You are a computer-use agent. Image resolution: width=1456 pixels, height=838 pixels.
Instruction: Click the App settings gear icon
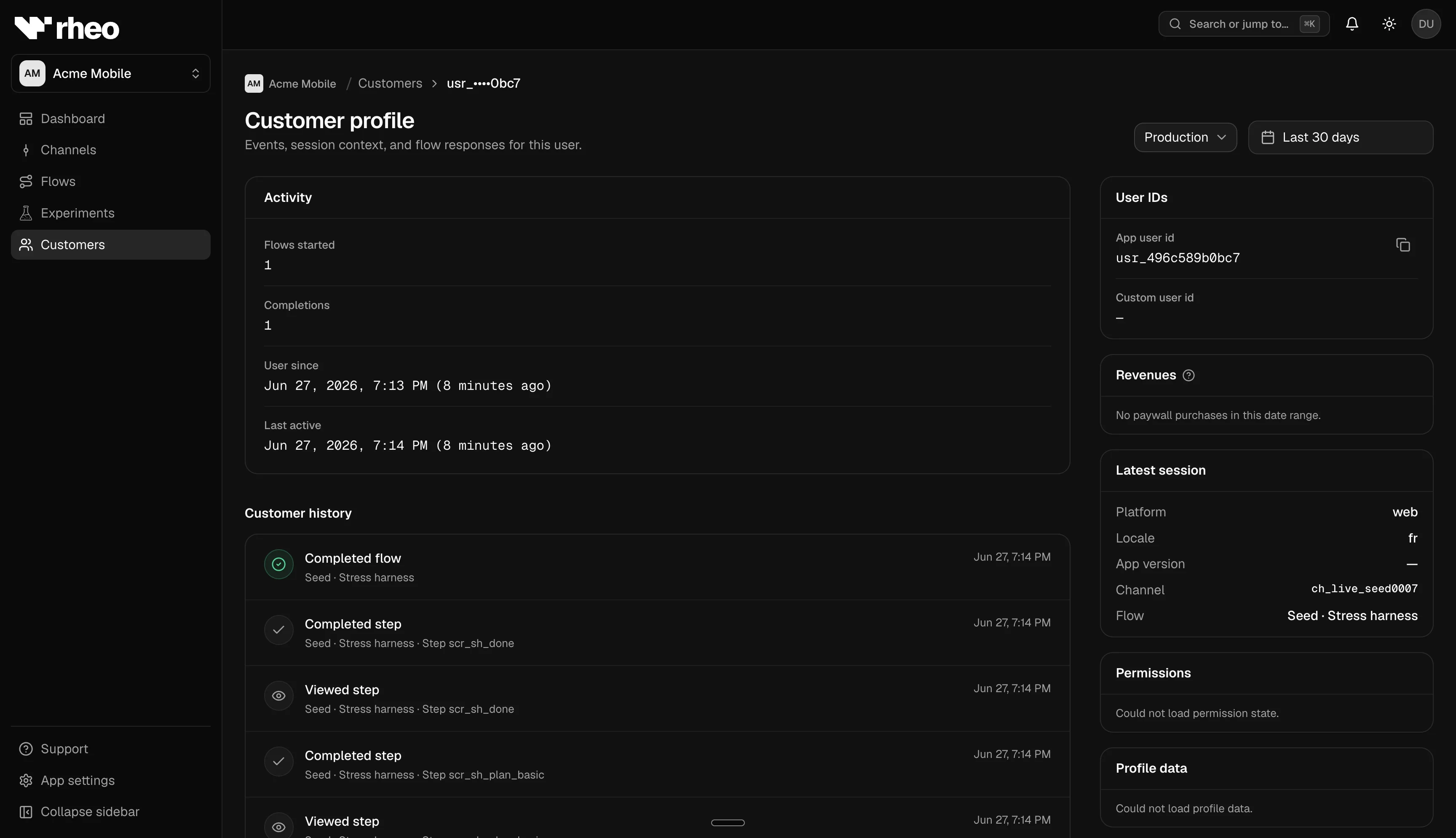click(26, 780)
